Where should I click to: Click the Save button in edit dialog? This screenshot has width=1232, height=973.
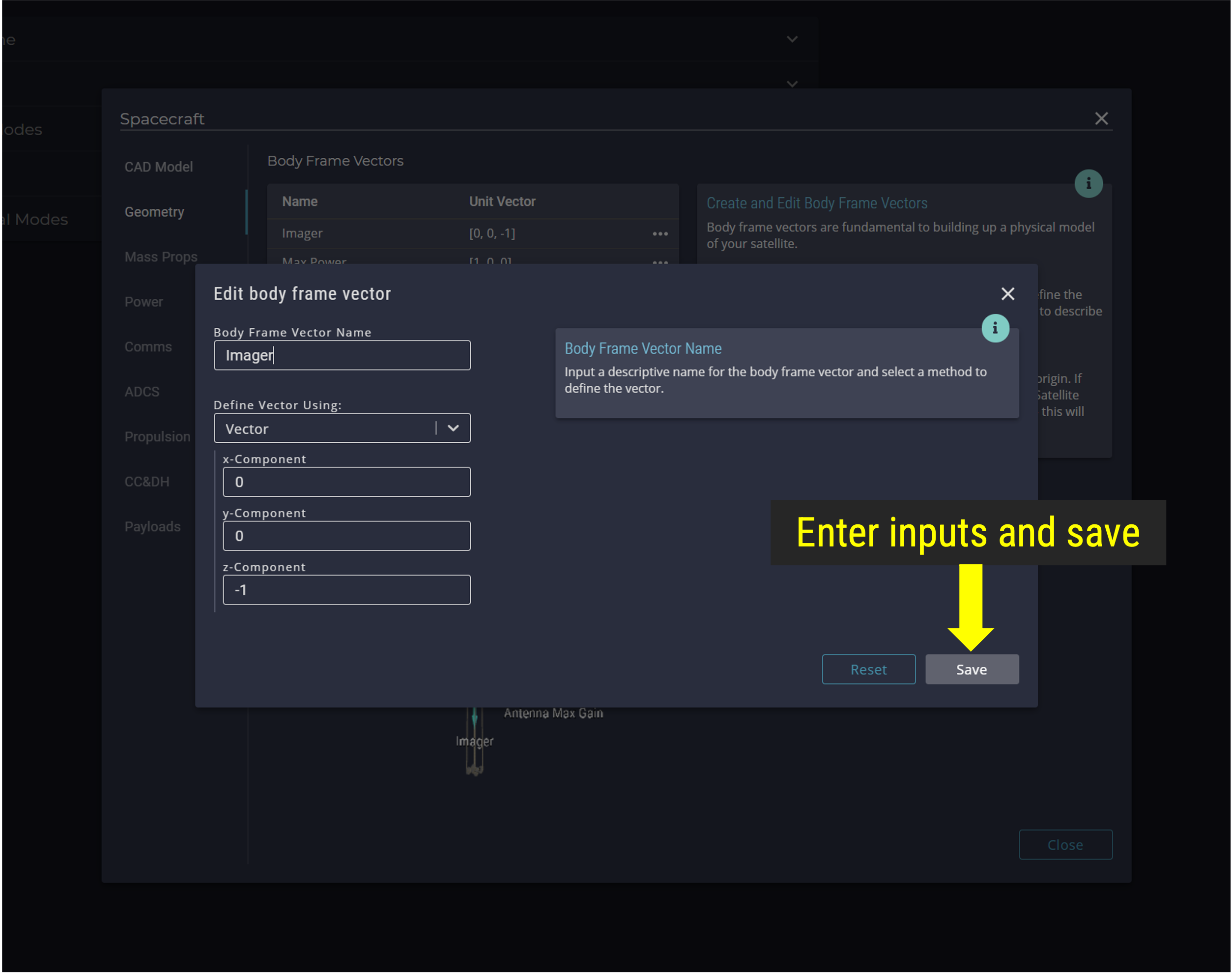click(x=971, y=669)
